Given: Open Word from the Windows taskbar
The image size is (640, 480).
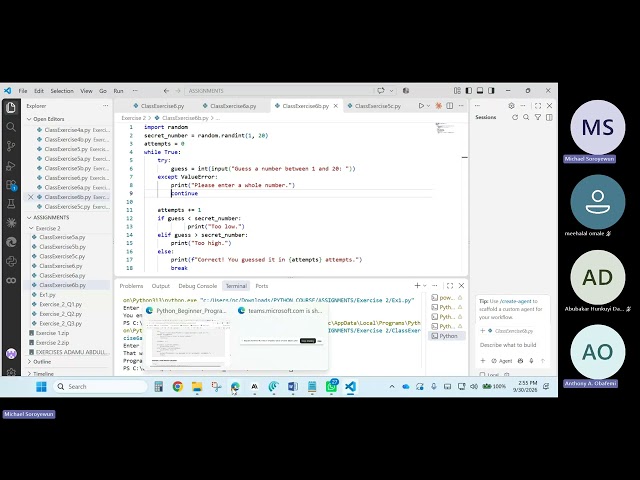Looking at the screenshot, I should click(293, 387).
